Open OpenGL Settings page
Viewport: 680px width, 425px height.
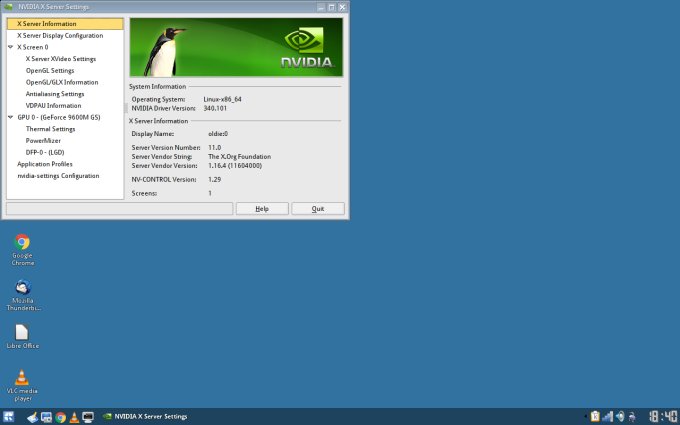point(50,71)
